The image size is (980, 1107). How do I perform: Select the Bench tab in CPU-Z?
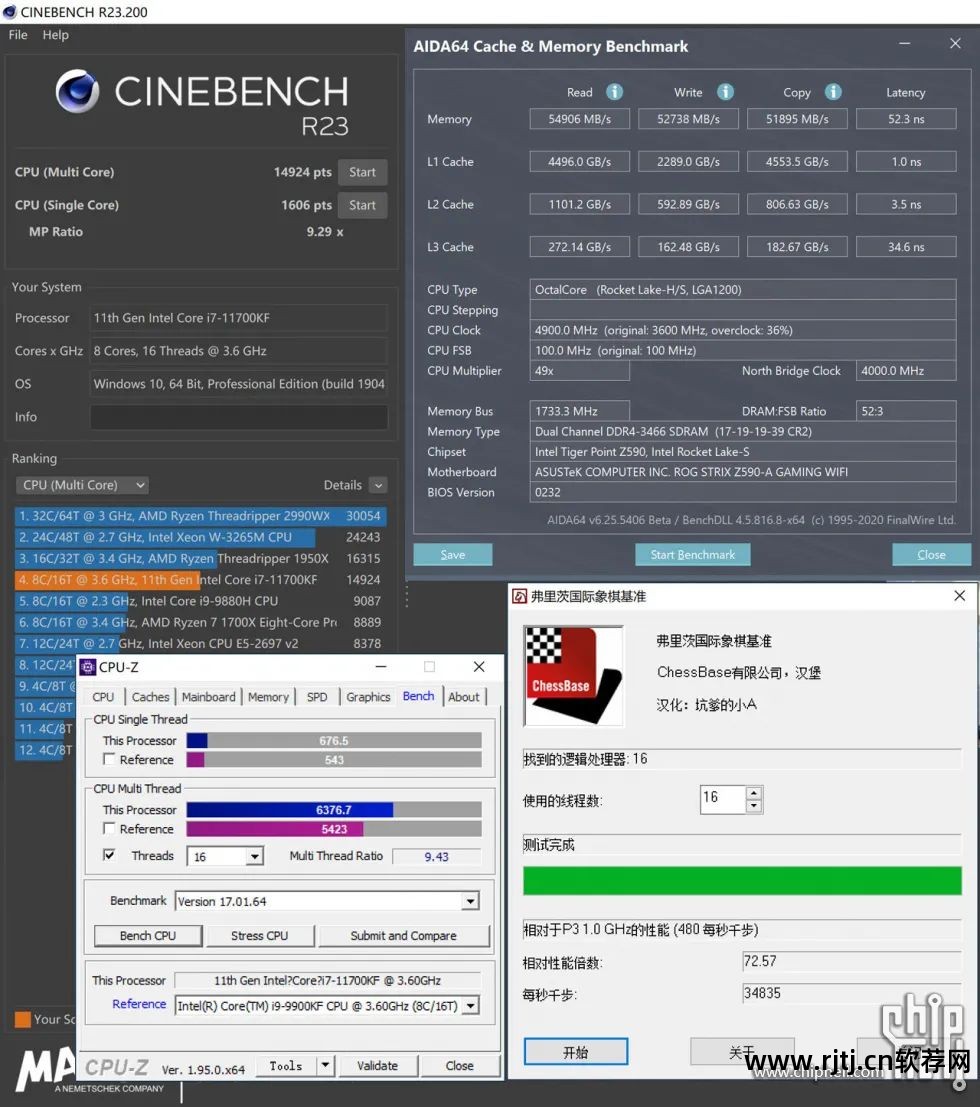[419, 696]
